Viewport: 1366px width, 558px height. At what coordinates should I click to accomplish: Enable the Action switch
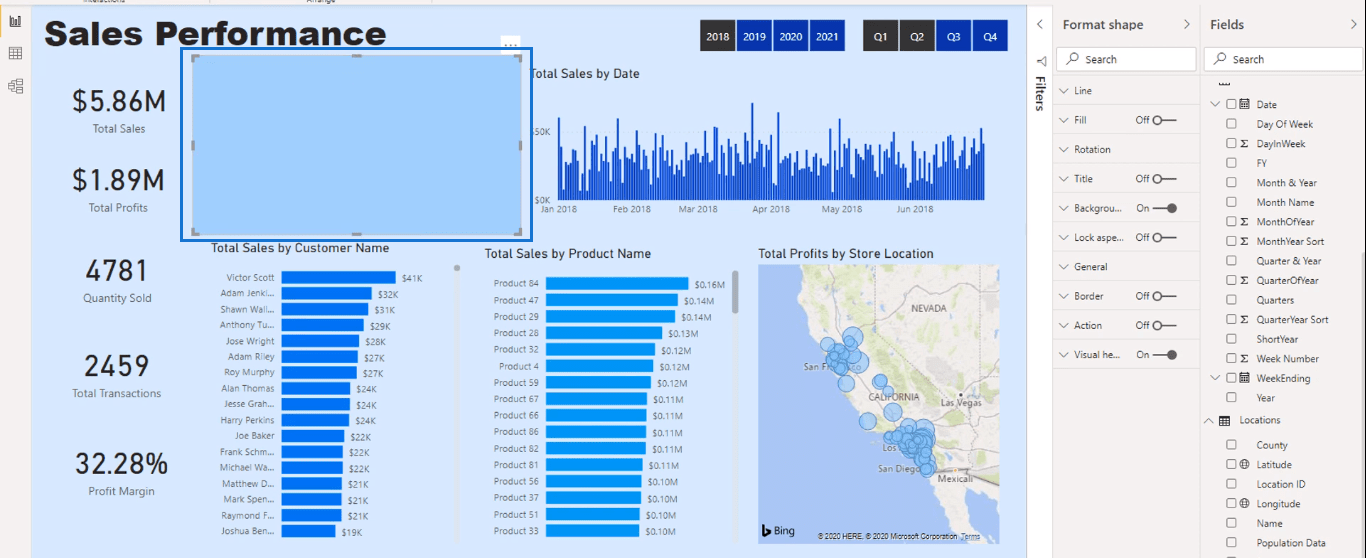[x=1164, y=325]
